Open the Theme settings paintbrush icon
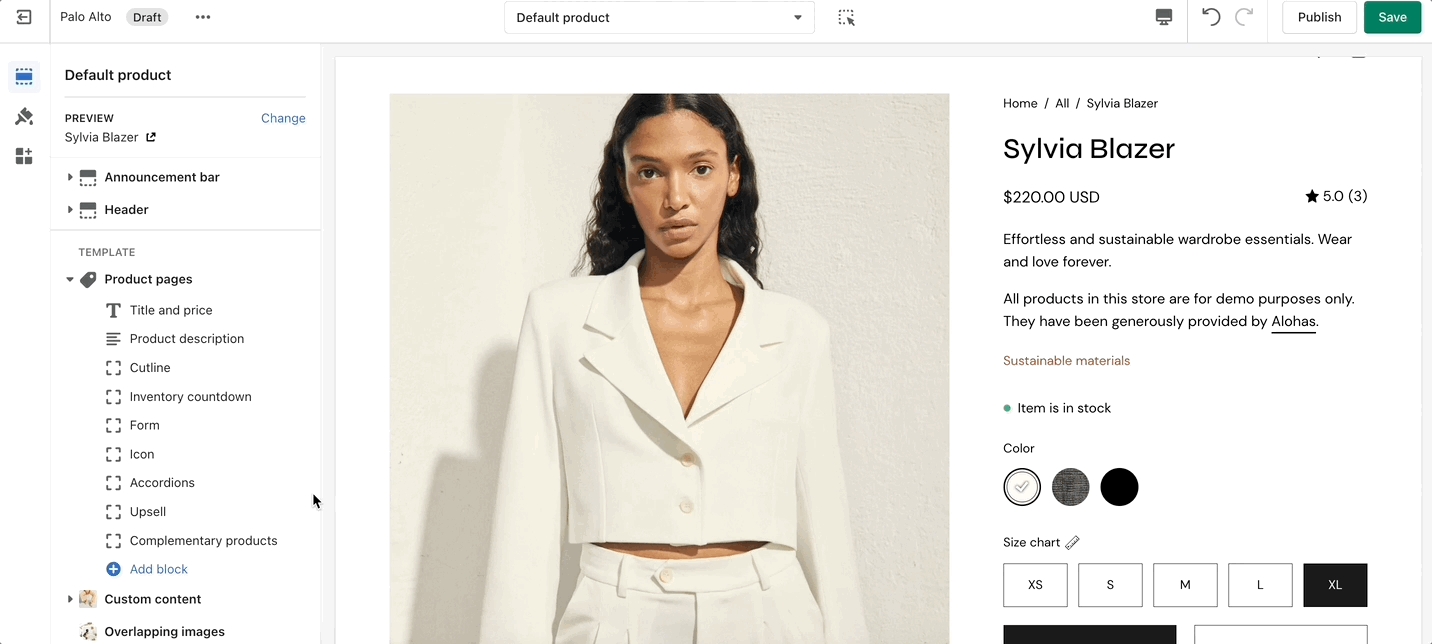This screenshot has height=644, width=1432. click(x=24, y=117)
